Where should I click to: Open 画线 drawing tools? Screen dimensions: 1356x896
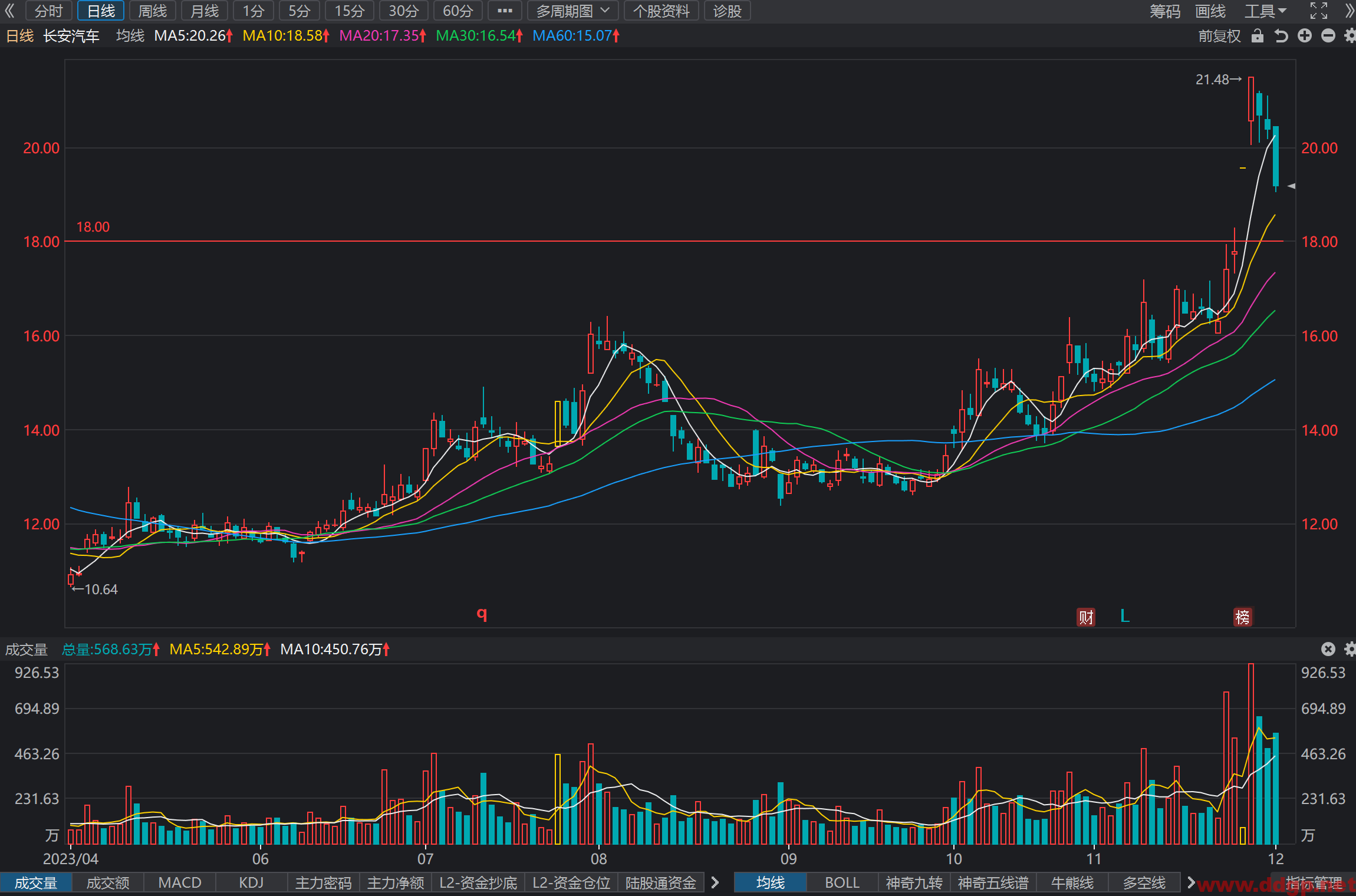pyautogui.click(x=1210, y=11)
